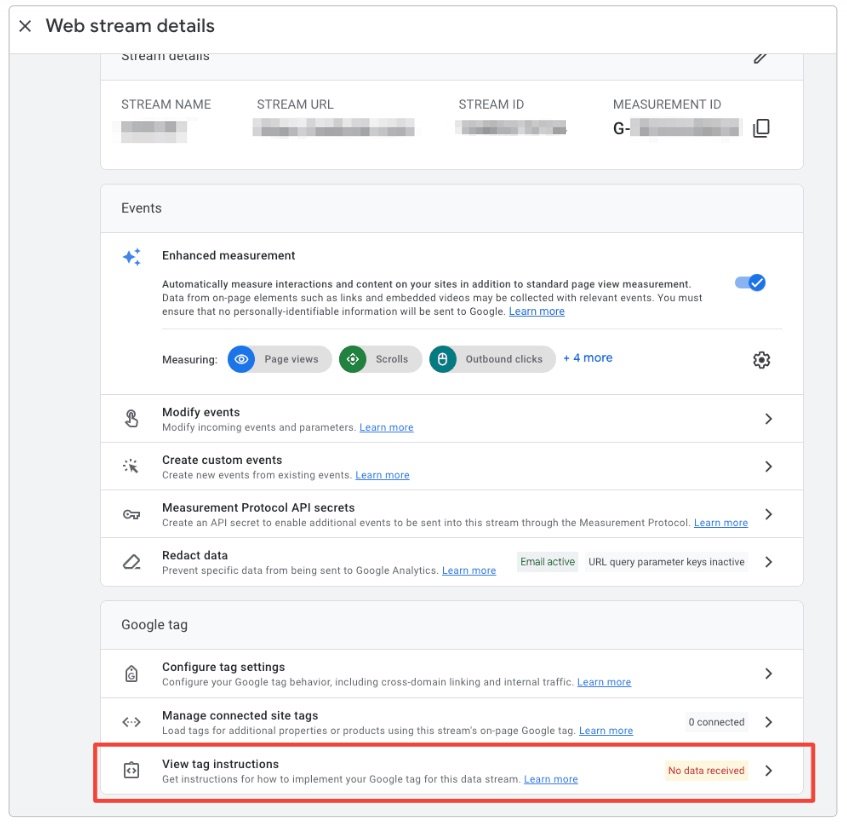
Task: Click the enhanced measurement sparkle icon
Action: 131,257
